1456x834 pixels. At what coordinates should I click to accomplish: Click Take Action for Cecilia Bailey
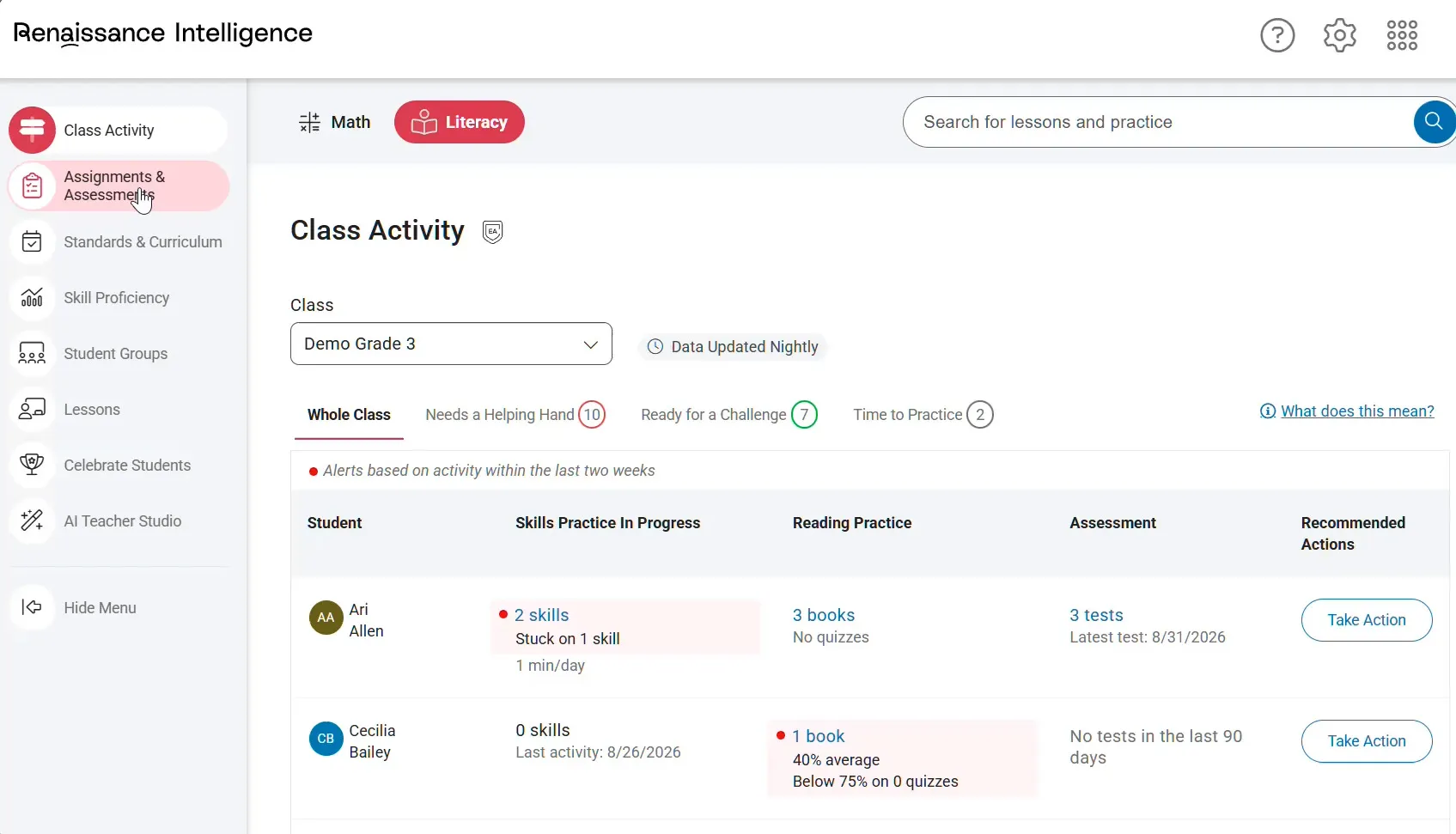point(1367,741)
